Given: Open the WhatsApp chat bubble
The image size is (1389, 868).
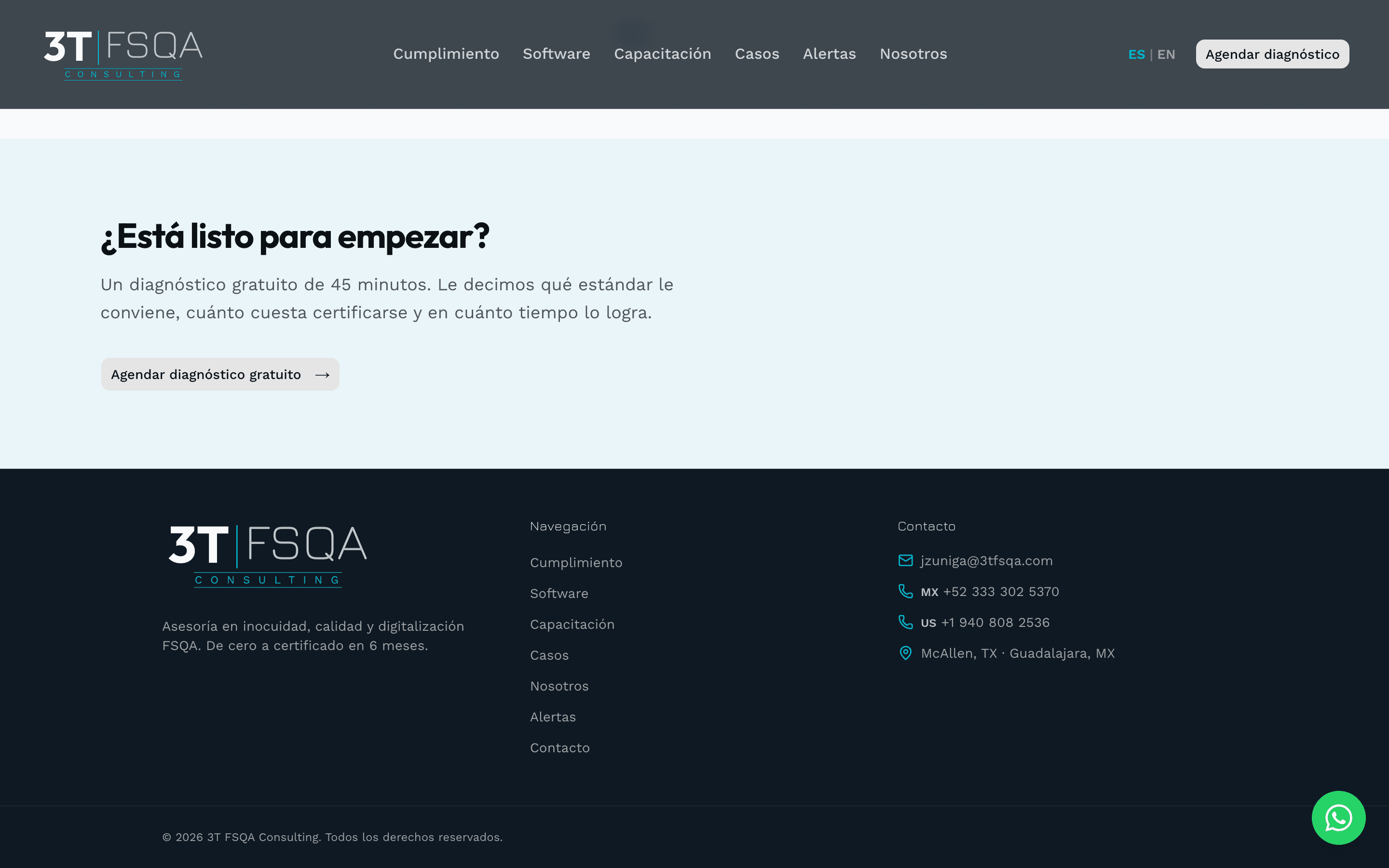Looking at the screenshot, I should pyautogui.click(x=1338, y=817).
